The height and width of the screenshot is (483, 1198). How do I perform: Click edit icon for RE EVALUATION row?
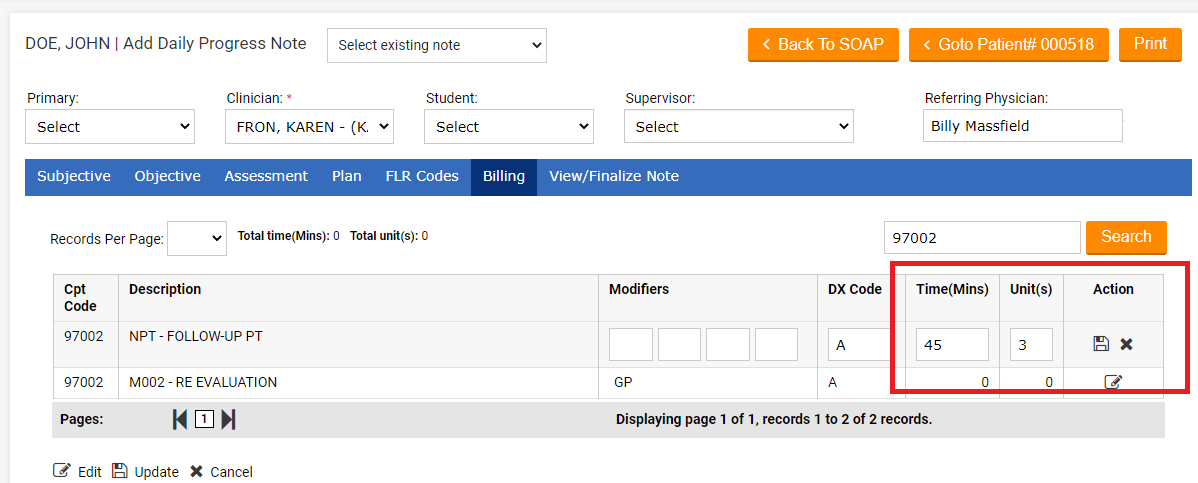[x=1113, y=382]
